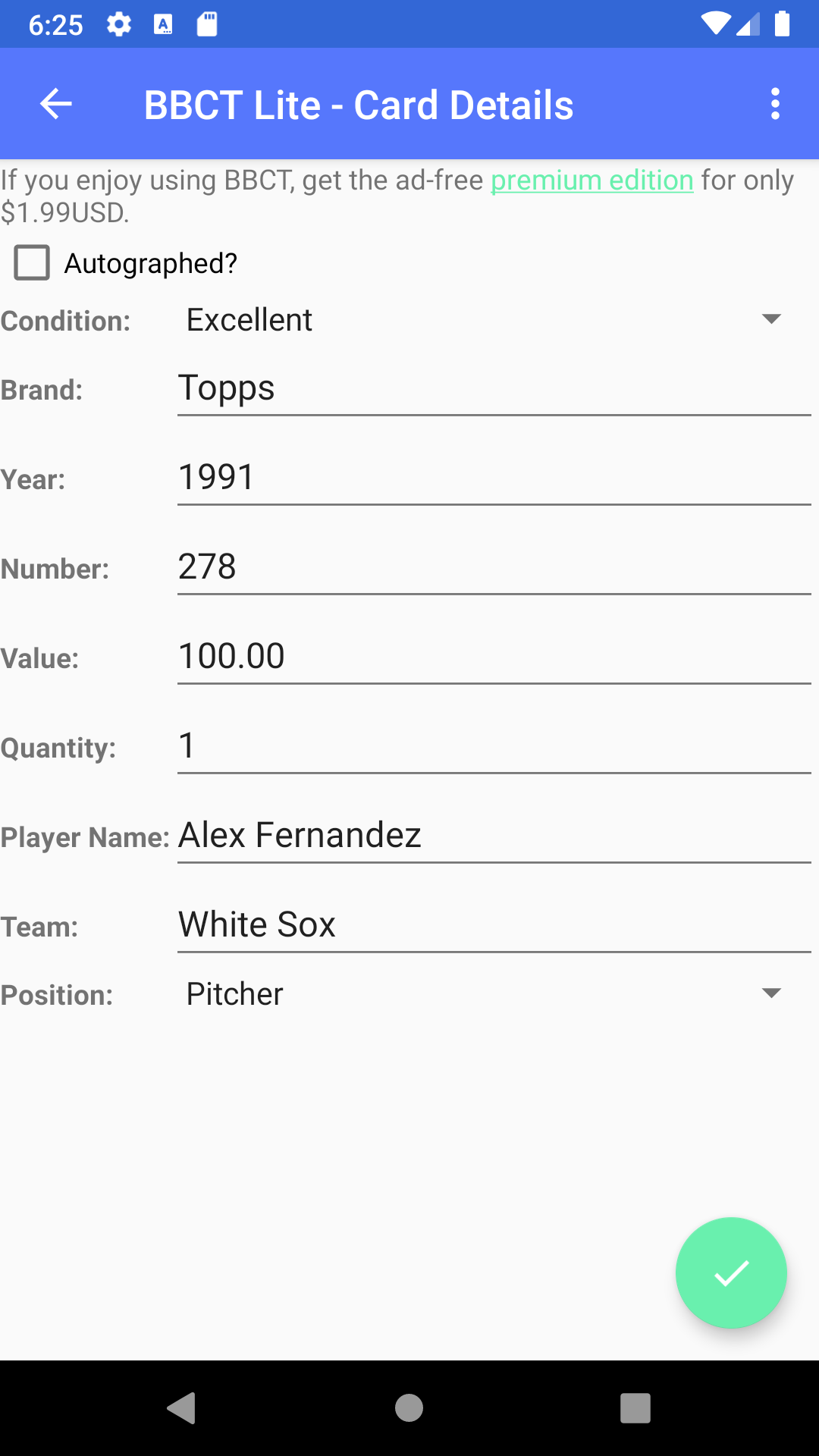This screenshot has height=1456, width=819.
Task: Tap the recent apps square button
Action: tap(637, 1407)
